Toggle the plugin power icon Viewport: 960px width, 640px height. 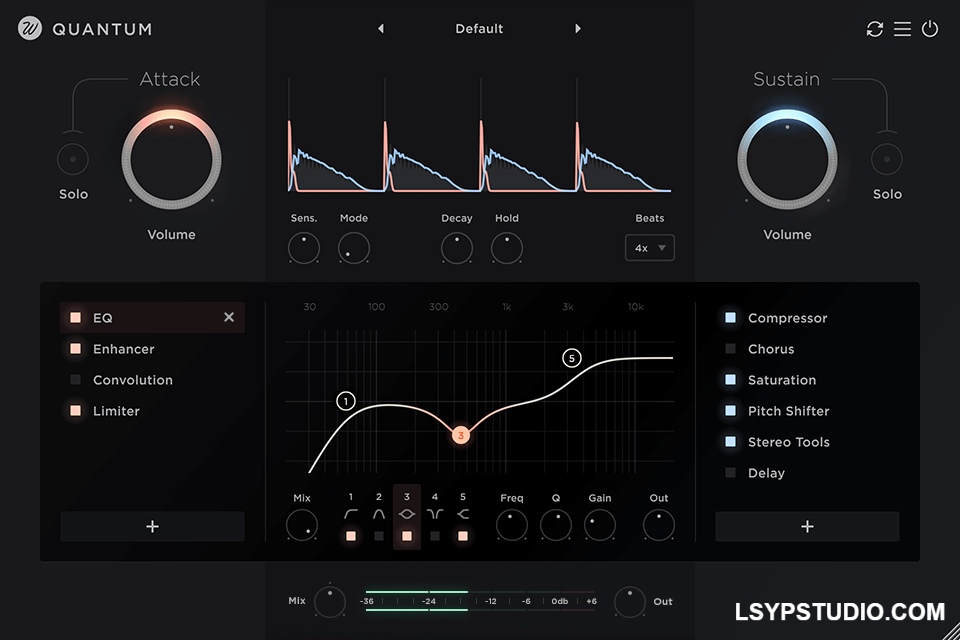tap(930, 29)
